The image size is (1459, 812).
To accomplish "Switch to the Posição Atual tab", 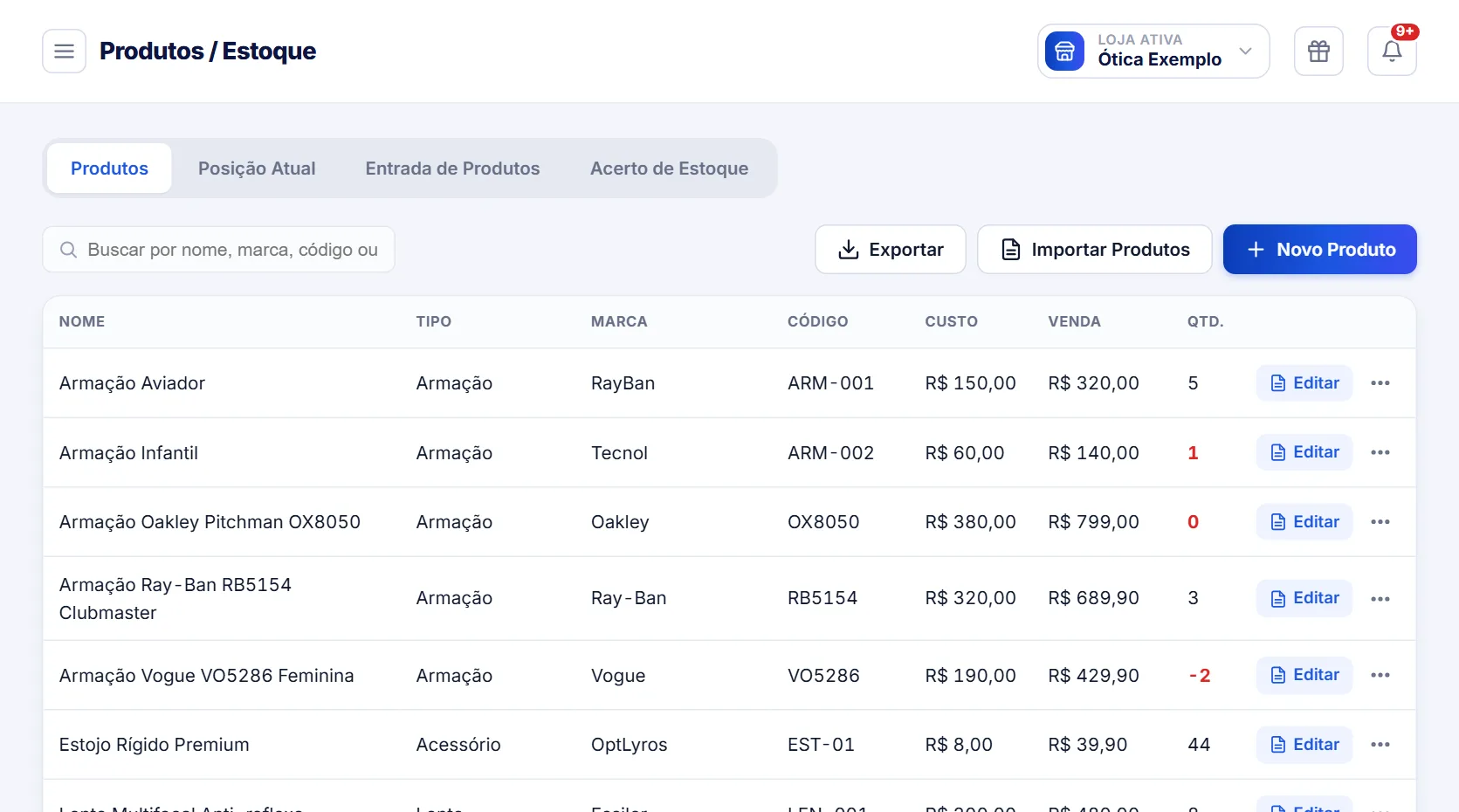I will (257, 169).
